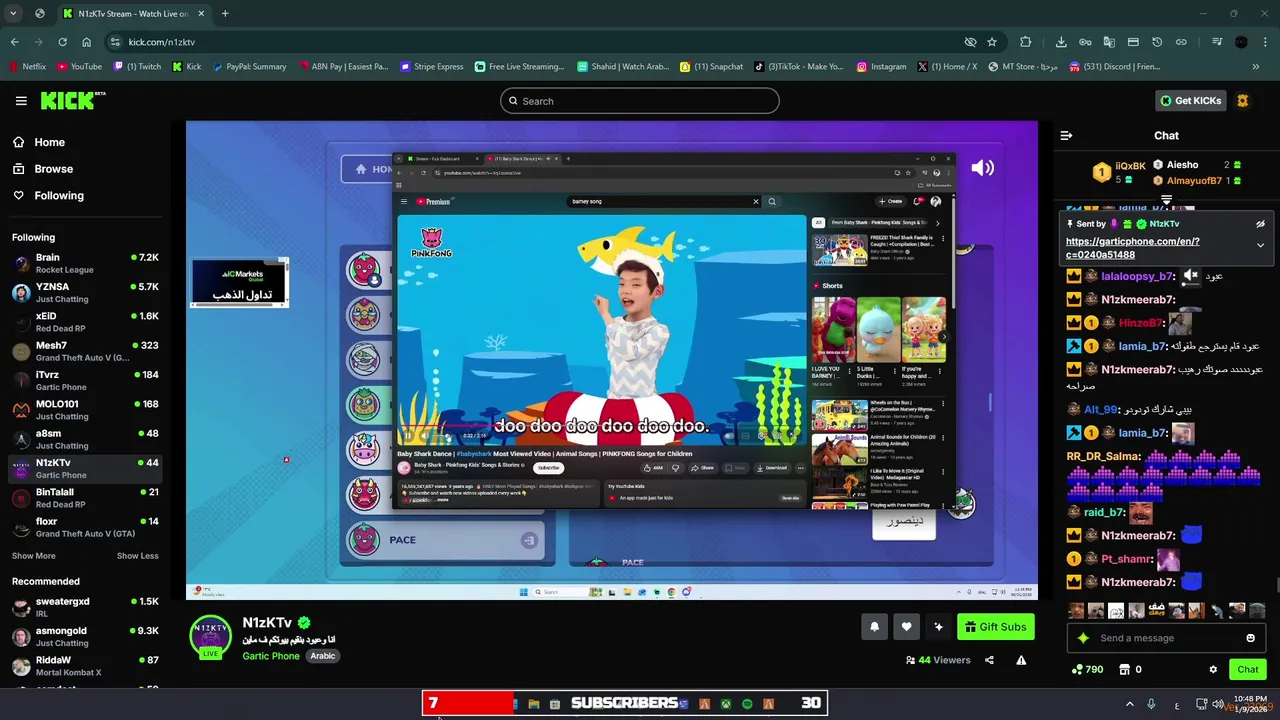Open media controls music note icon

click(x=1217, y=42)
